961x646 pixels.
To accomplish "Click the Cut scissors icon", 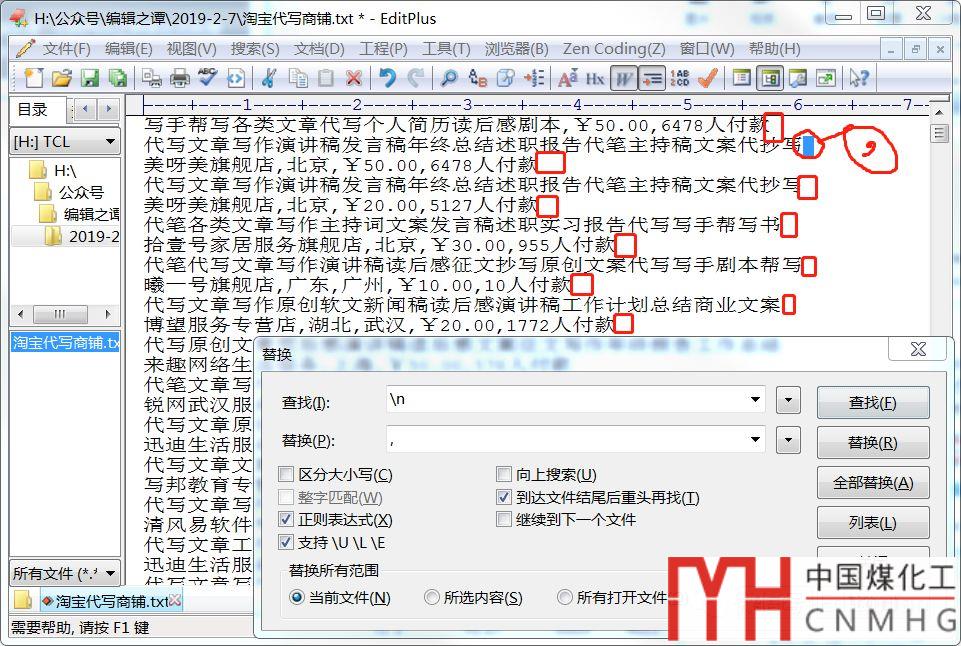I will point(269,78).
